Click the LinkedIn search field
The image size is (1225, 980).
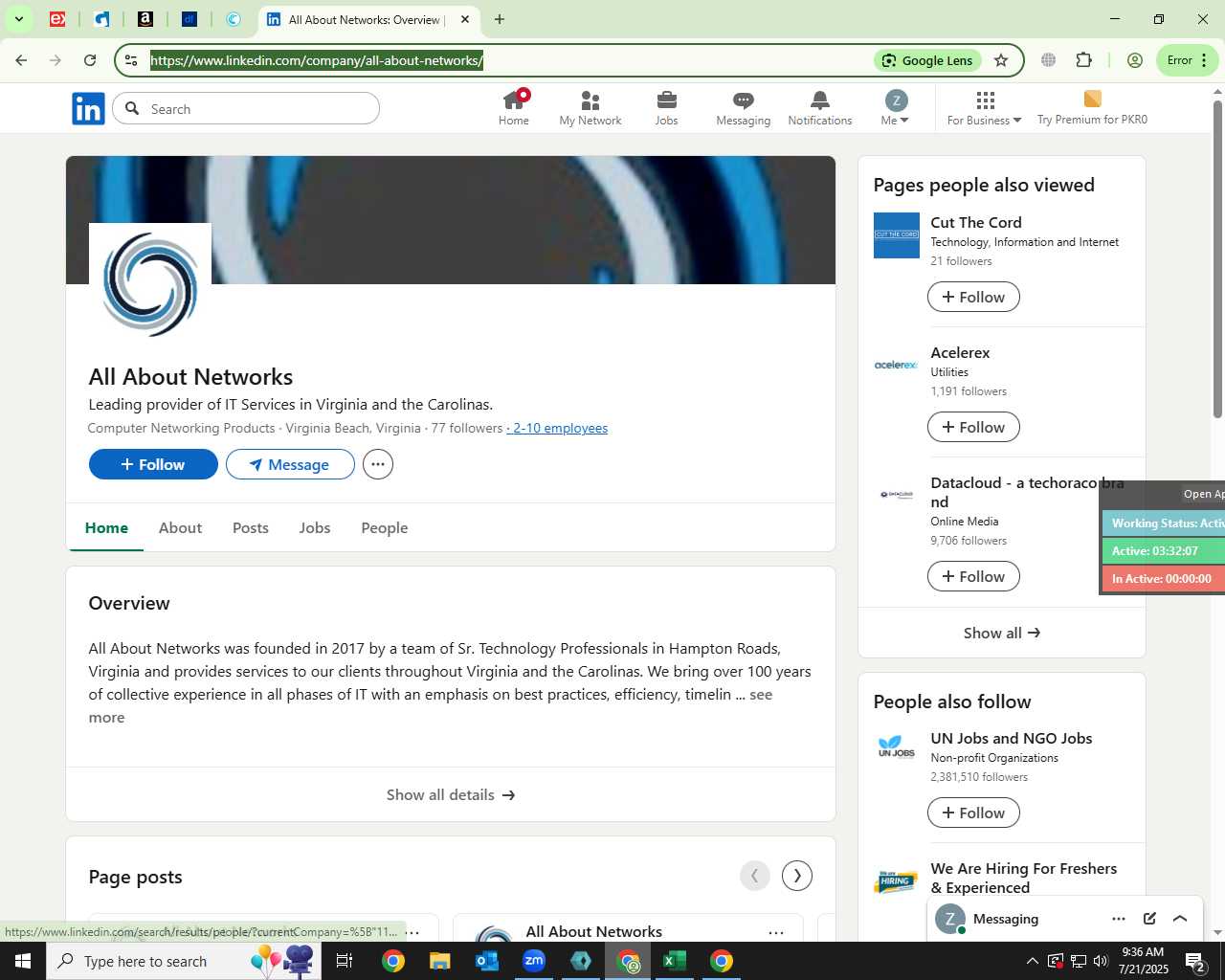click(246, 109)
